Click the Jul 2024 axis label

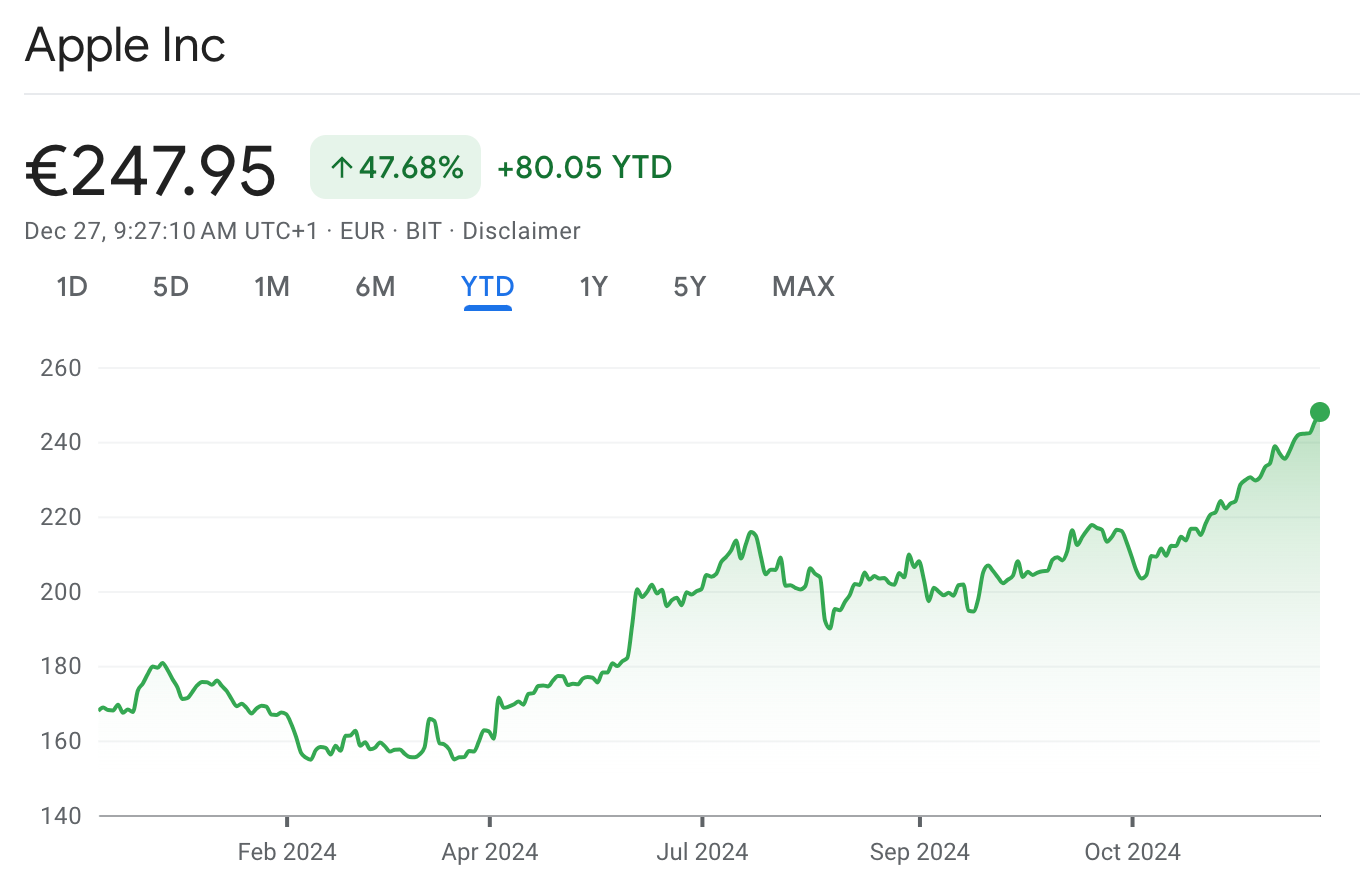[702, 852]
